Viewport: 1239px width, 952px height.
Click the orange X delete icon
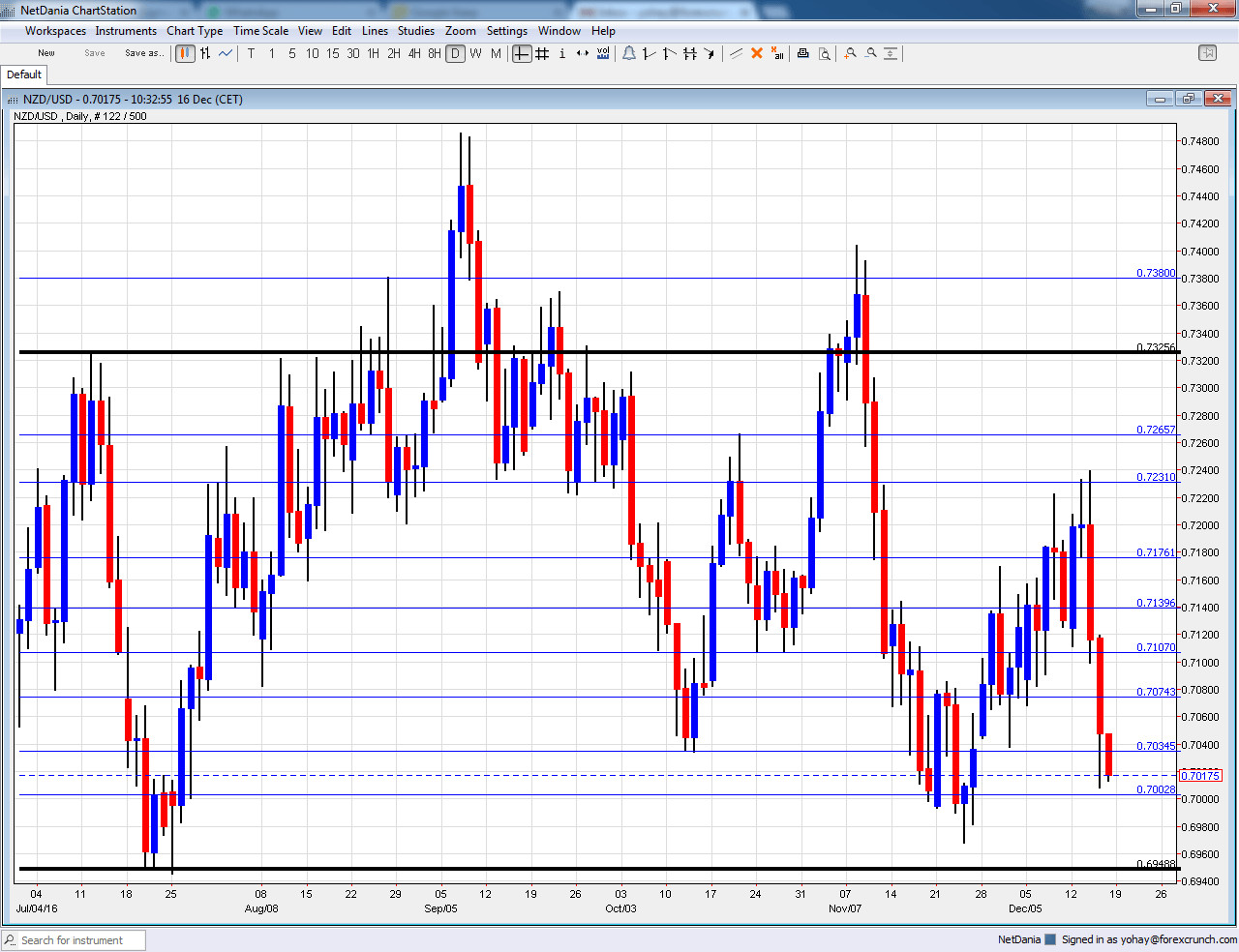pyautogui.click(x=757, y=53)
